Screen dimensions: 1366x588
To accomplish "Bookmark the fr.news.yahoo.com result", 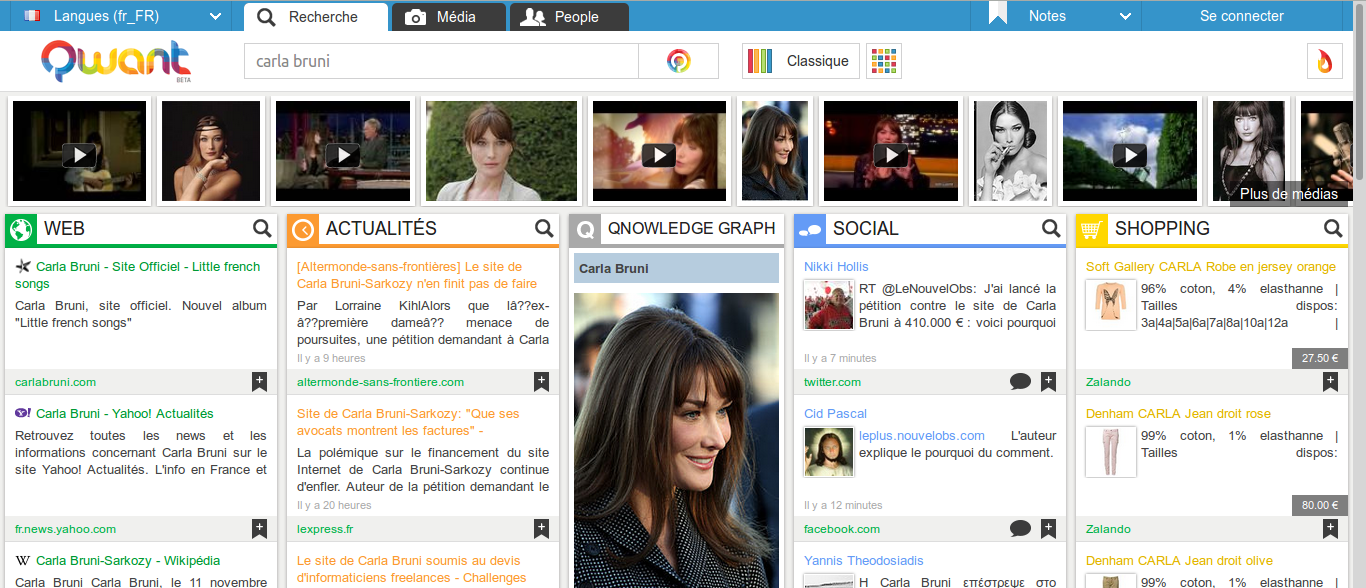I will pos(259,528).
